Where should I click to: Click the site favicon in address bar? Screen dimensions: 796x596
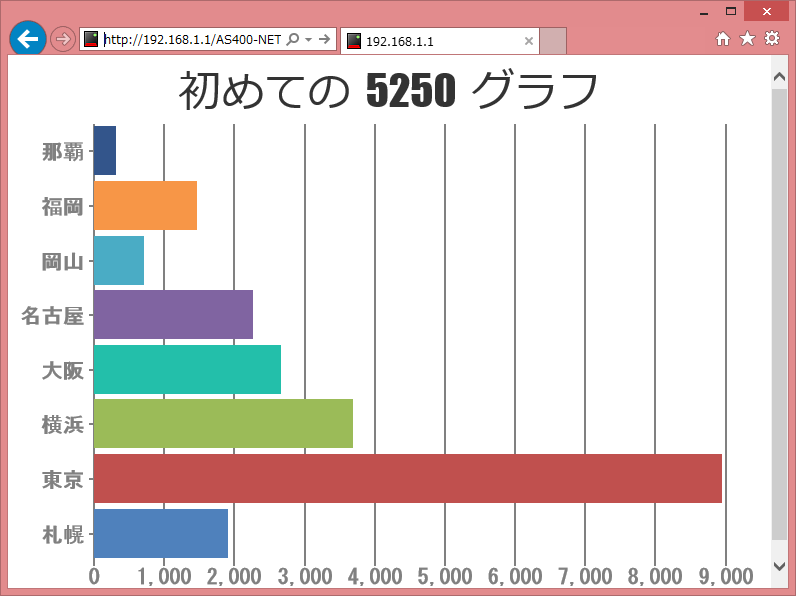pyautogui.click(x=91, y=39)
